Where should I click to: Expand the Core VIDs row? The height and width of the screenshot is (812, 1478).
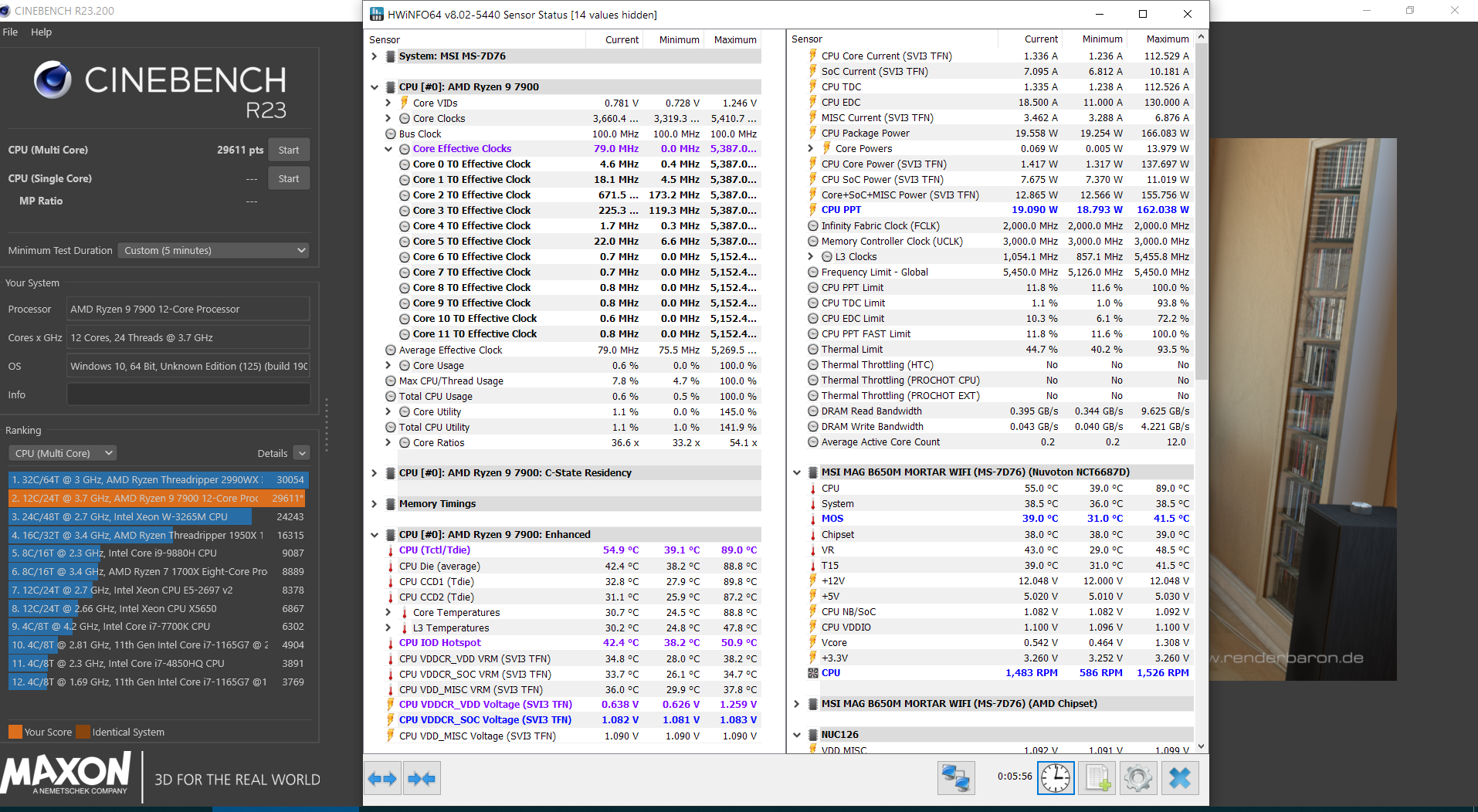pos(388,103)
